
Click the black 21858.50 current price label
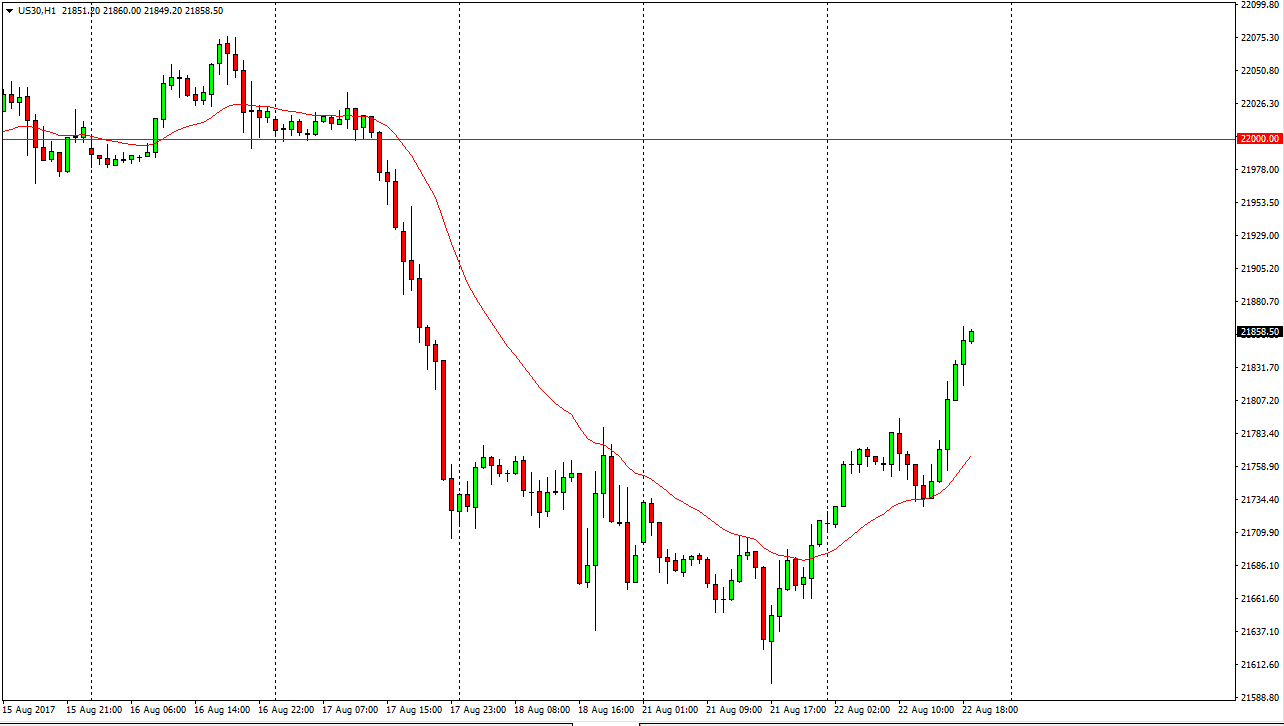[x=1259, y=332]
